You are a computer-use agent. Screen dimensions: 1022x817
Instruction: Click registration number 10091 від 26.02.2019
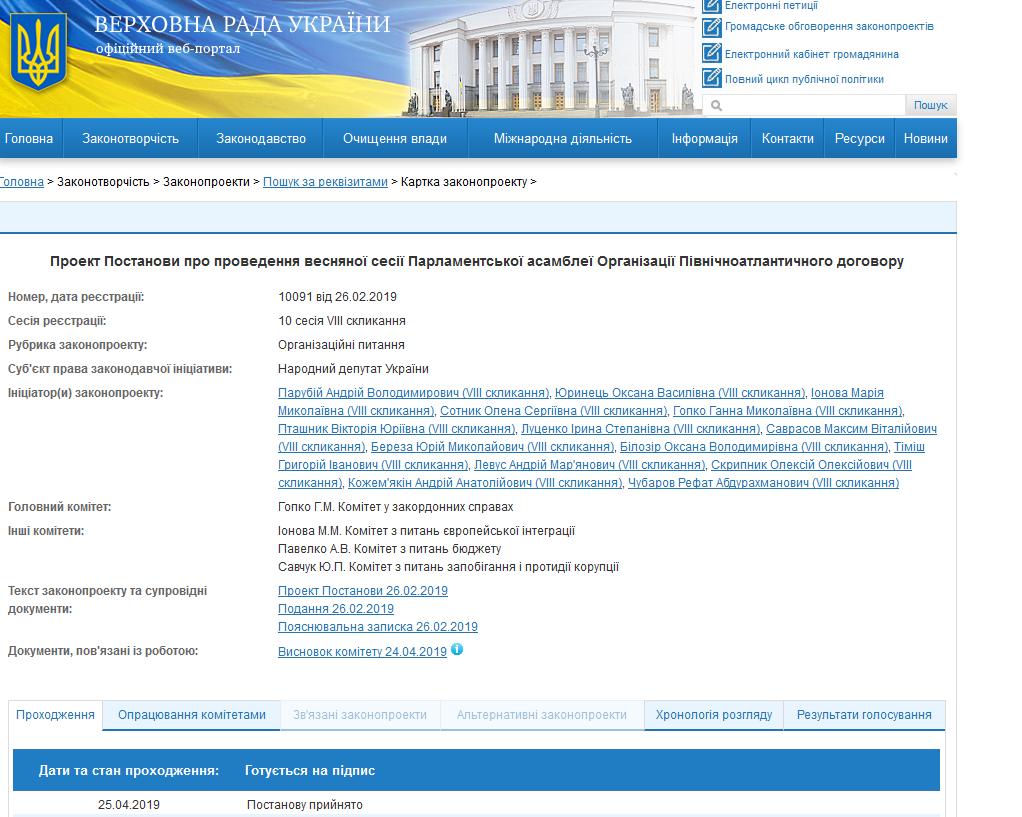[337, 297]
